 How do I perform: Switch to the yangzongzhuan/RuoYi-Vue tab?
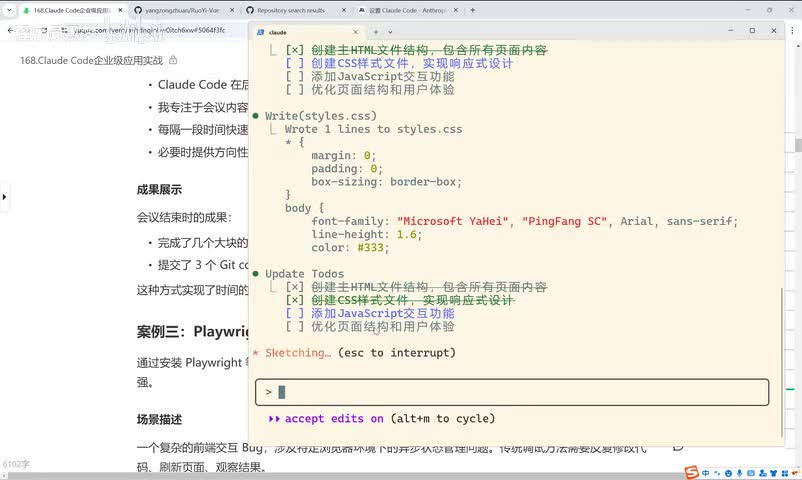[x=184, y=10]
